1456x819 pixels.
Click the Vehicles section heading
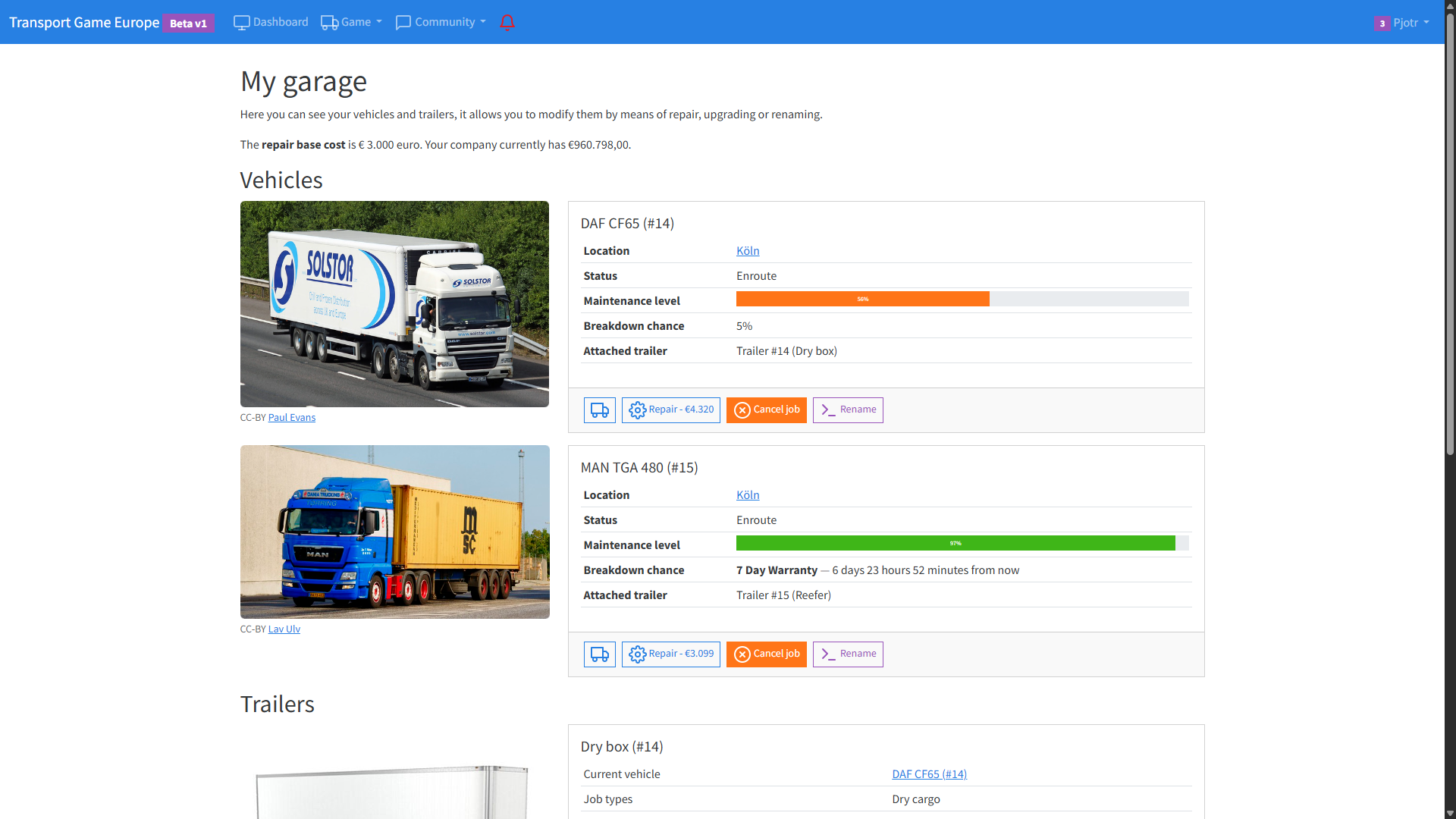tap(281, 180)
